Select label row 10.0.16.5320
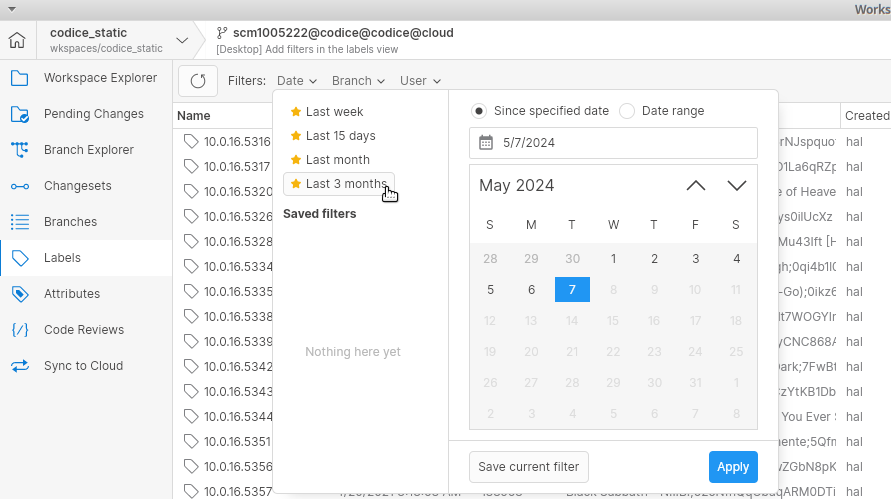Viewport: 891px width, 499px height. (x=238, y=192)
